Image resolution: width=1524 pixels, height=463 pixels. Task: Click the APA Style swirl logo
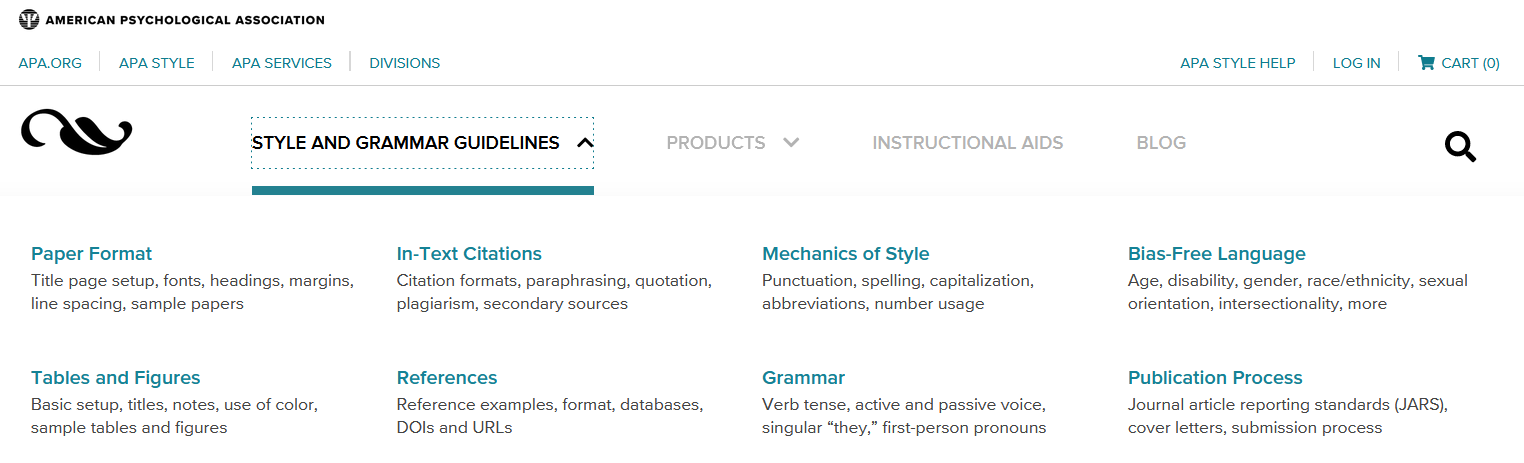[x=76, y=132]
